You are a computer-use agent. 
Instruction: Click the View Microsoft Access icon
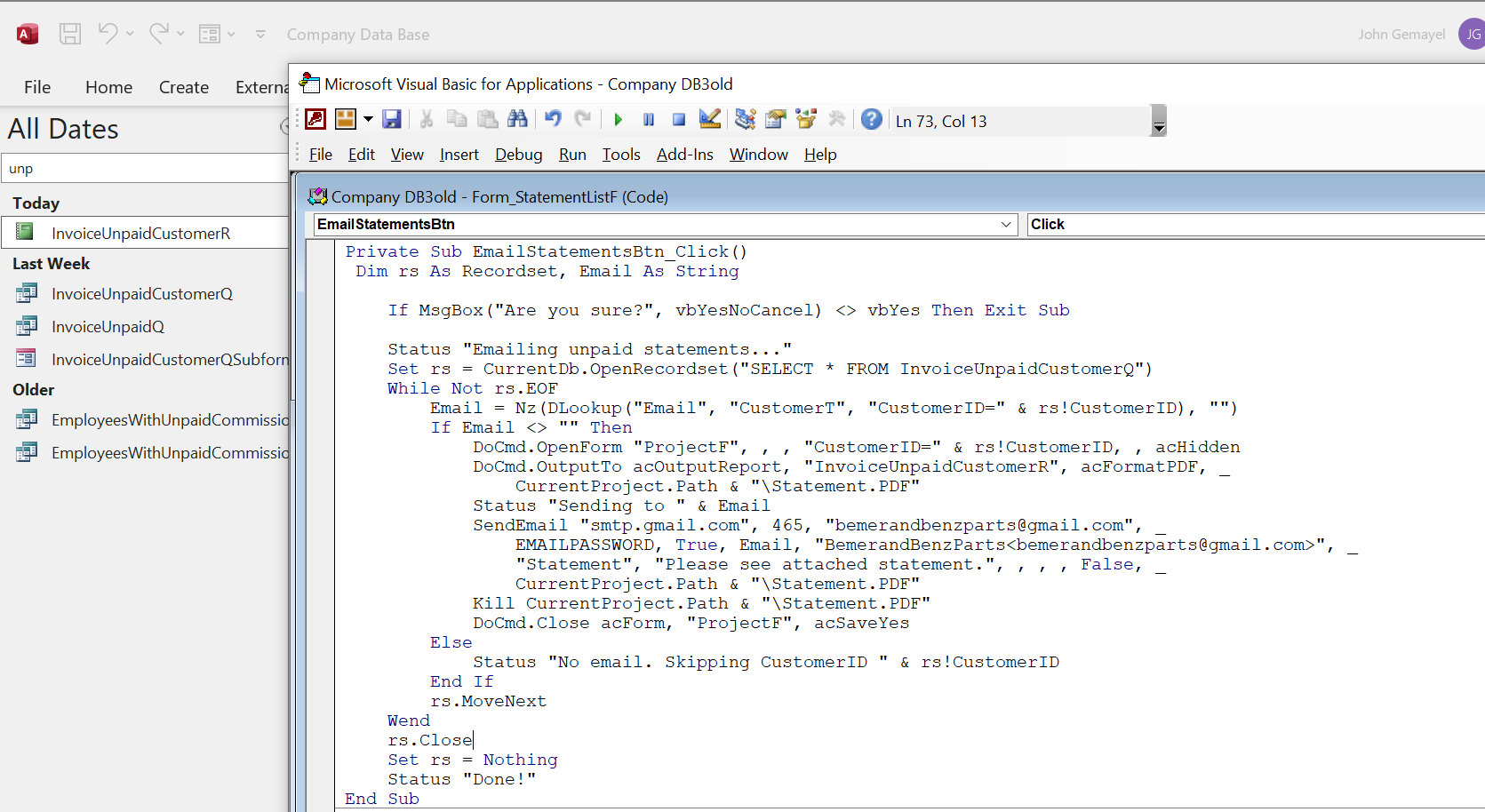pos(315,119)
